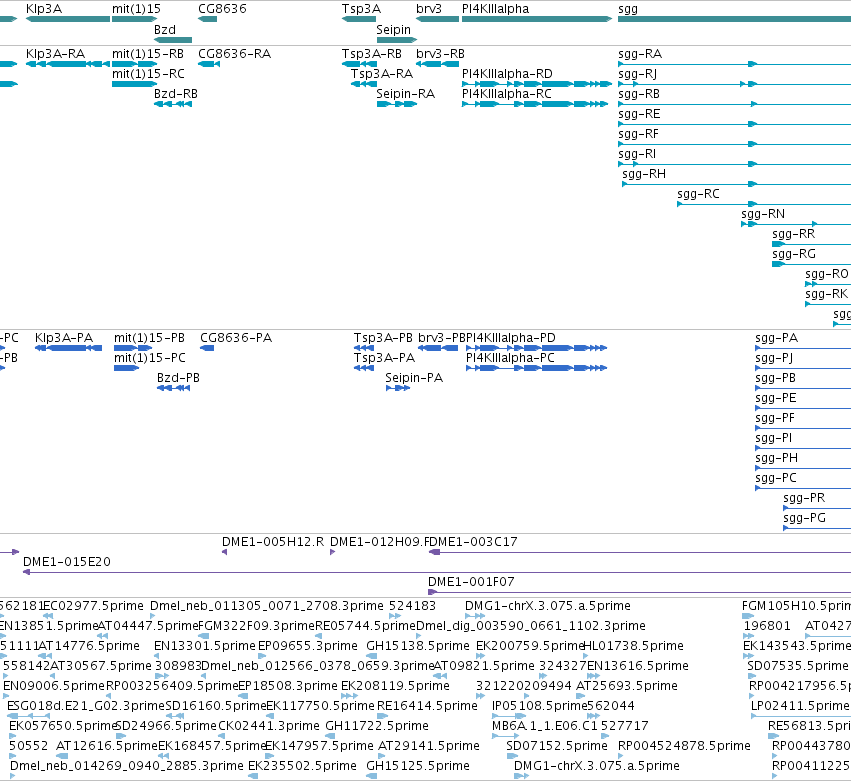Select the SD07152.5prime EST label
The image size is (851, 781).
557,746
